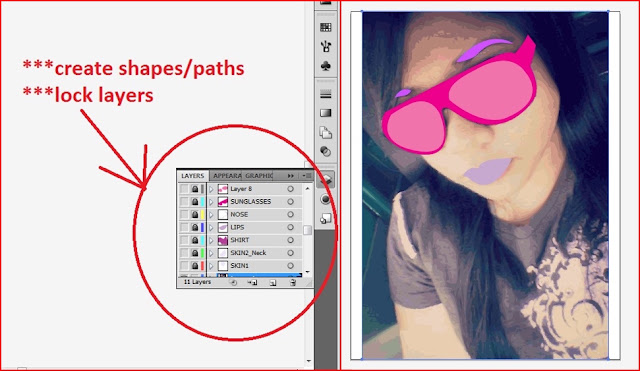Expand Layer 8 disclosure triangle
Screen dimensions: 640x371
click(211, 189)
